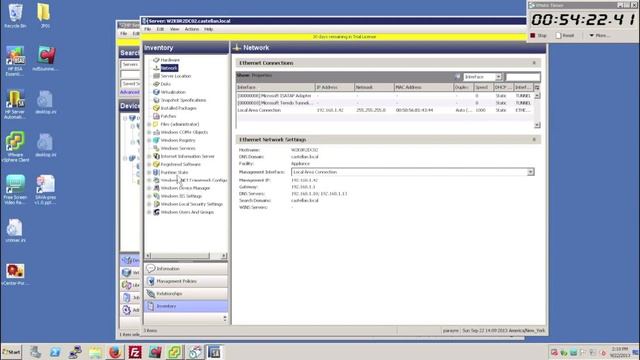The width and height of the screenshot is (640, 360).
Task: Expand the Internet Information Server node
Action: pos(149,156)
